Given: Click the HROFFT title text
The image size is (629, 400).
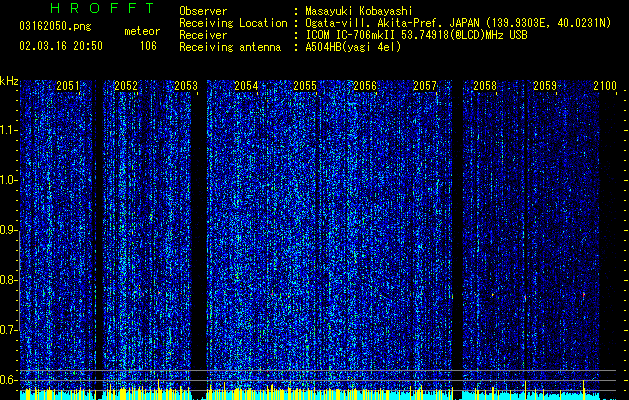Looking at the screenshot, I should click(102, 8).
